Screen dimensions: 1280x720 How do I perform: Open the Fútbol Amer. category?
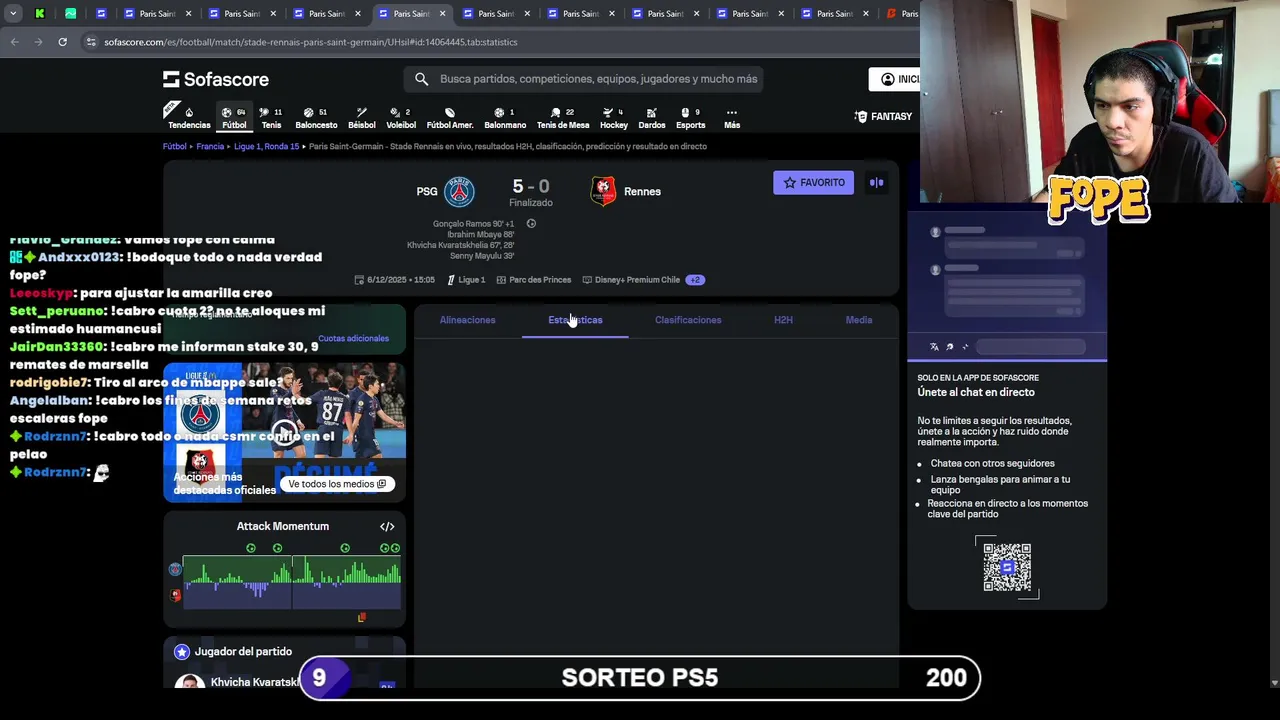click(450, 117)
